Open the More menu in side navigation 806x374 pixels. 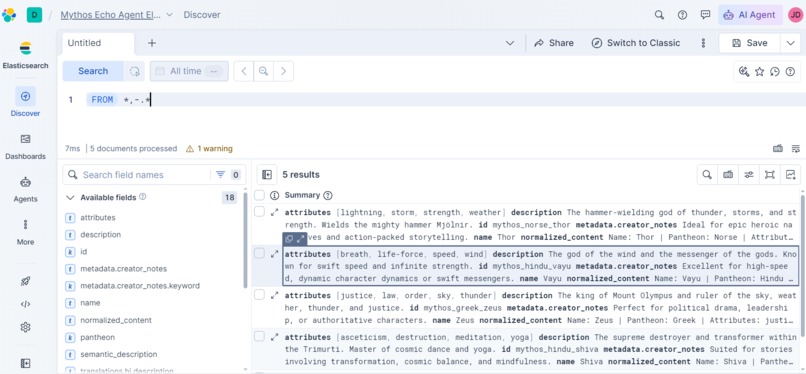[x=25, y=232]
